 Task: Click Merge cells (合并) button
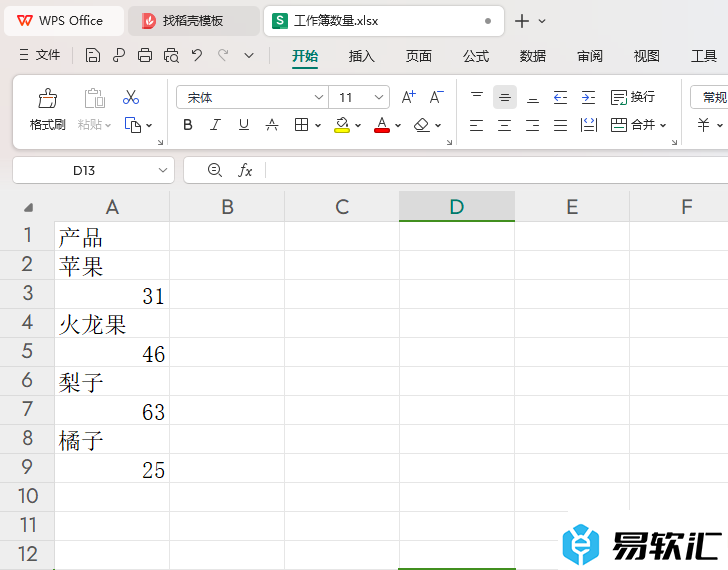click(633, 125)
